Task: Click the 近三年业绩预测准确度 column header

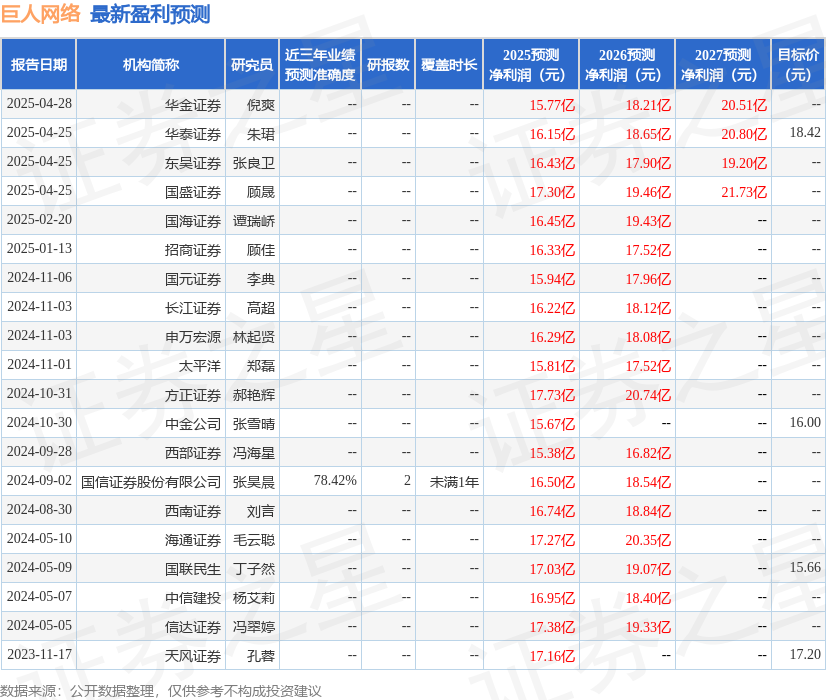Action: pos(320,64)
